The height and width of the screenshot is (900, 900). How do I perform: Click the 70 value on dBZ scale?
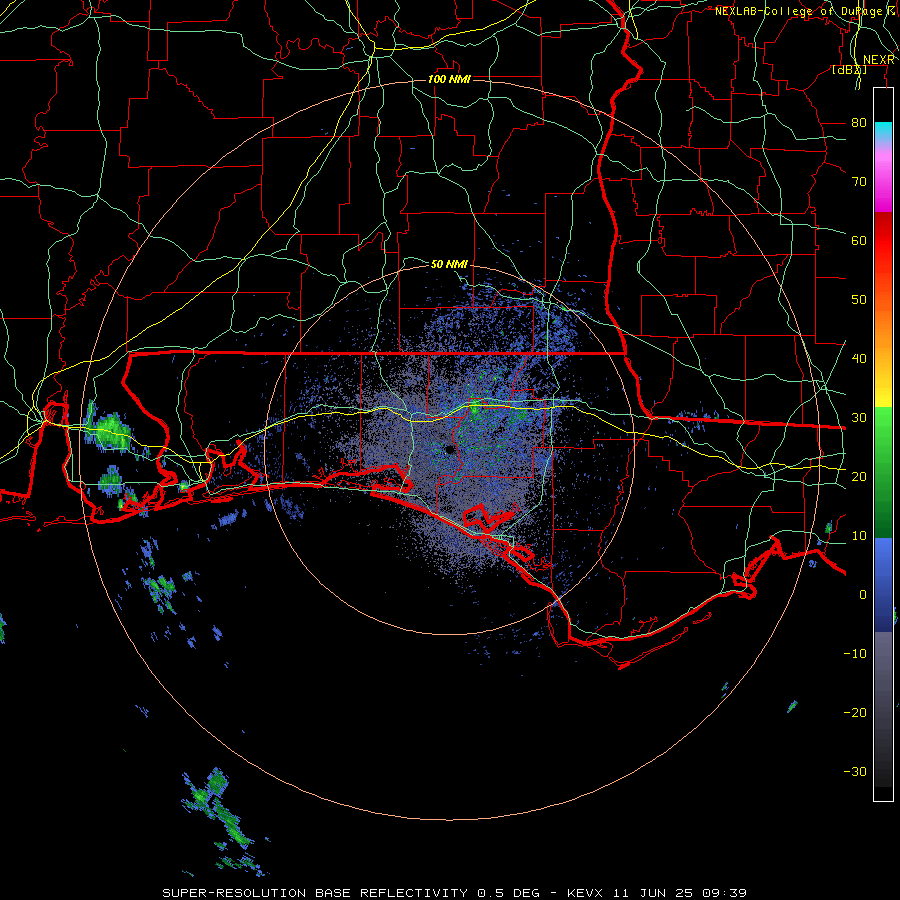point(859,182)
